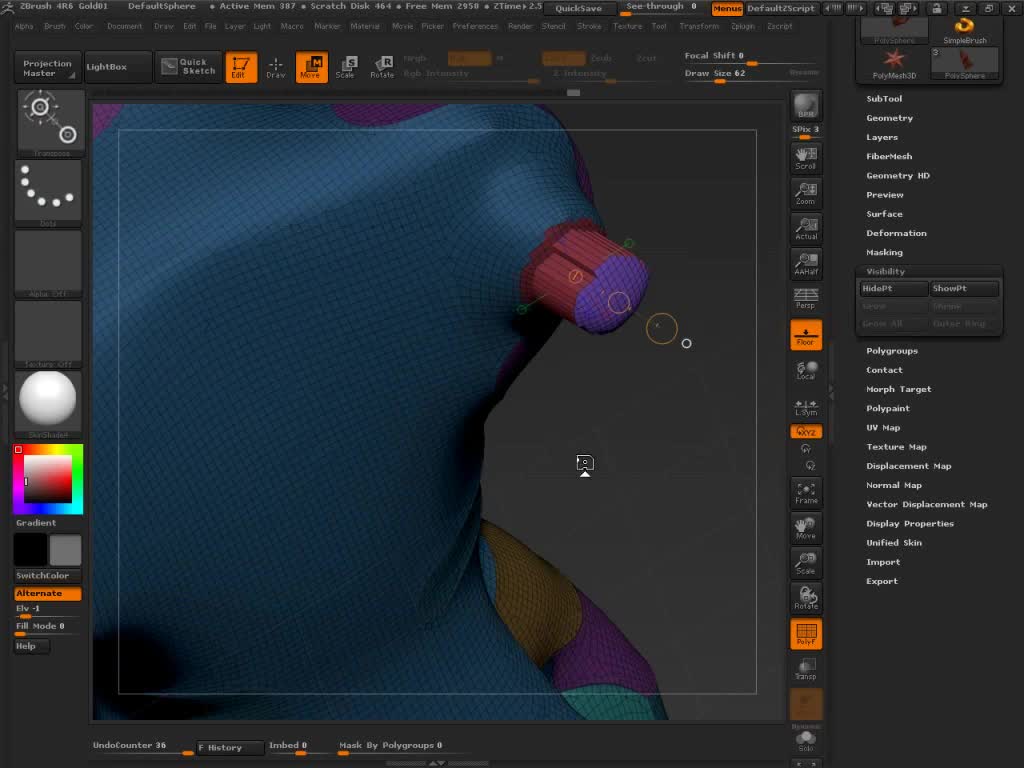The width and height of the screenshot is (1024, 768).
Task: Toggle Local transformations
Action: 806,370
